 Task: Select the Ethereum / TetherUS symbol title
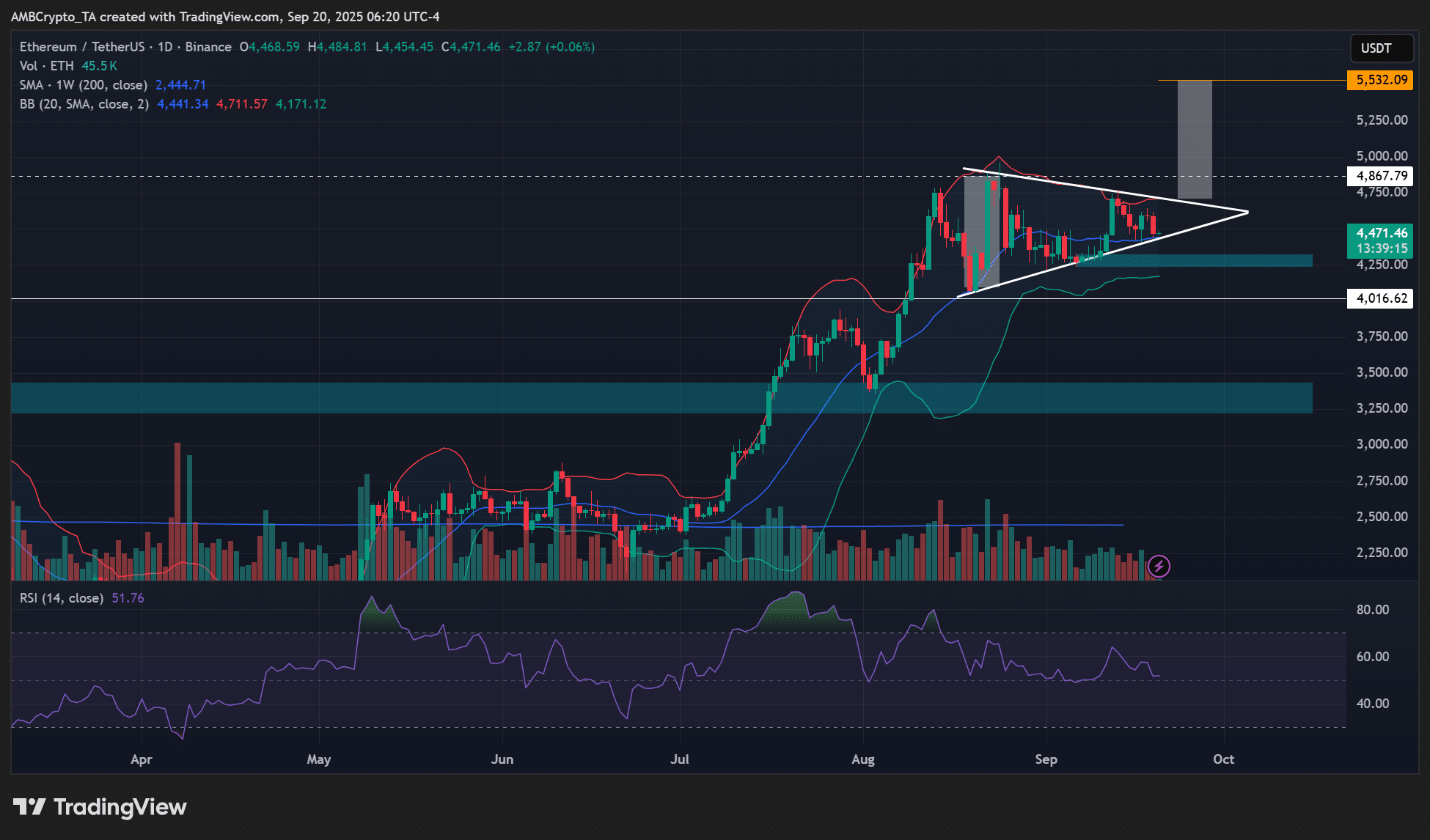click(x=81, y=47)
